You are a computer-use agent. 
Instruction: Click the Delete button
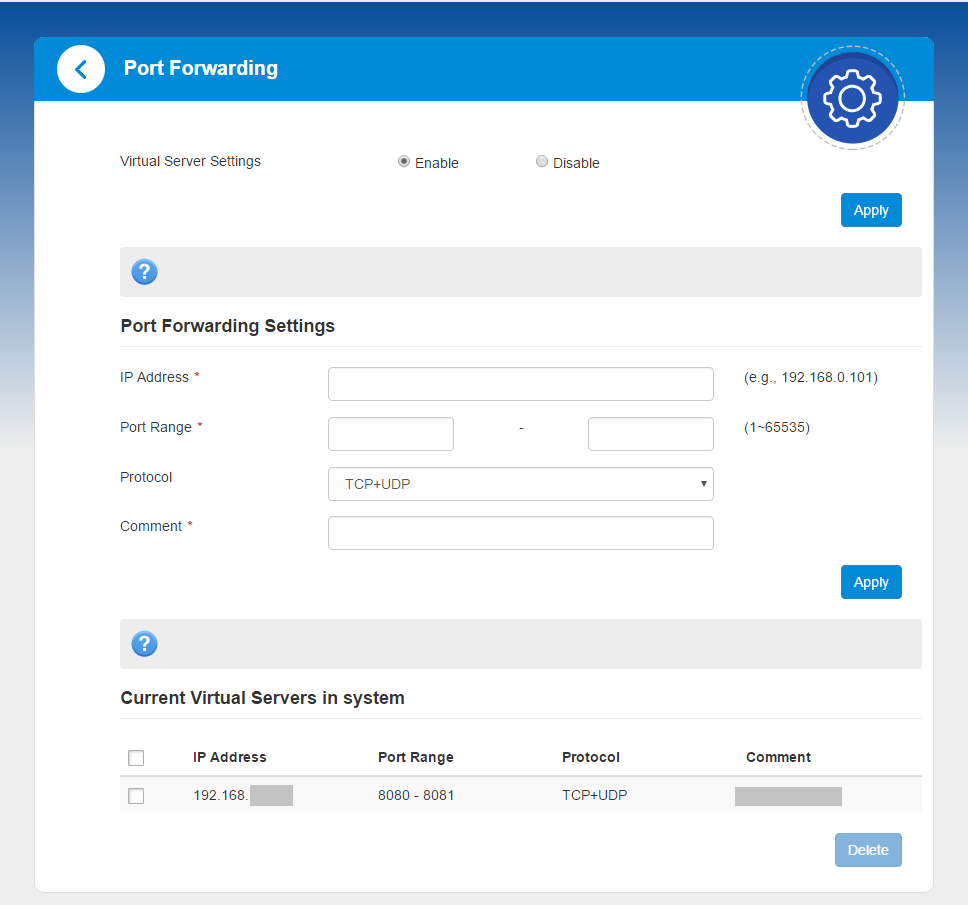click(868, 850)
